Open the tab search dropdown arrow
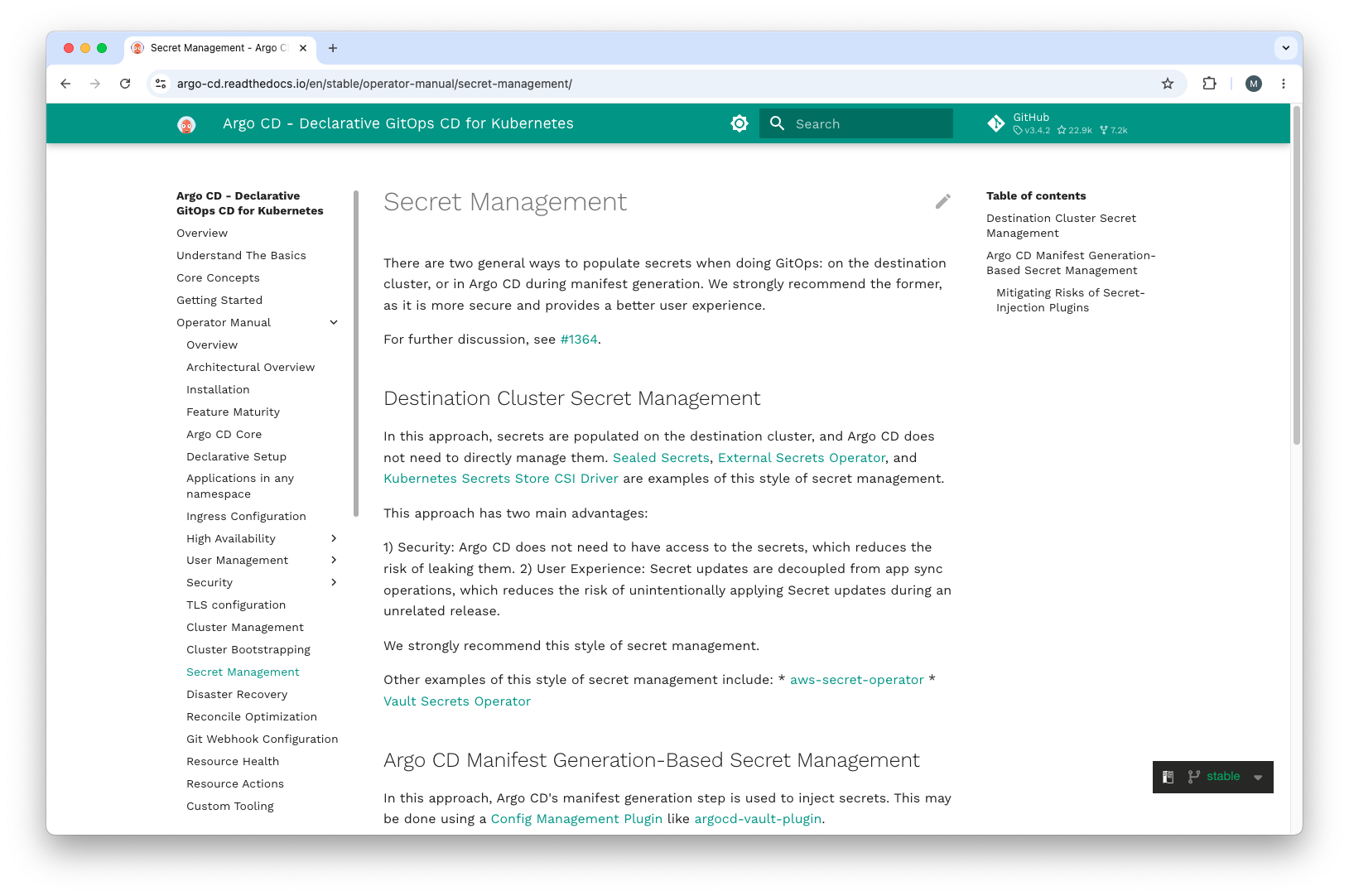This screenshot has width=1349, height=896. pos(1285,48)
